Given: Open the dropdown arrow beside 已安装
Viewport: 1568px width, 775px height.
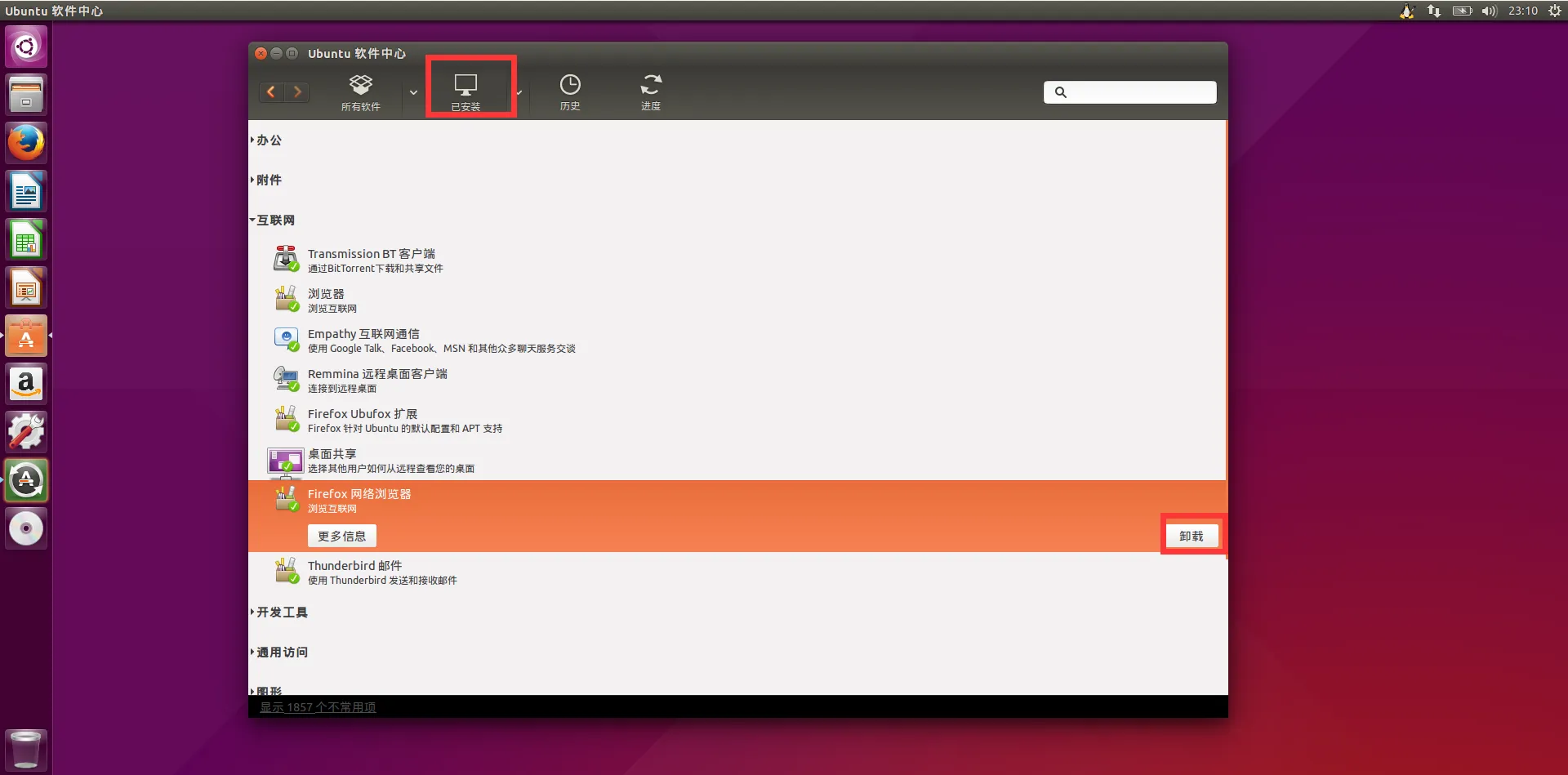Looking at the screenshot, I should tap(519, 92).
